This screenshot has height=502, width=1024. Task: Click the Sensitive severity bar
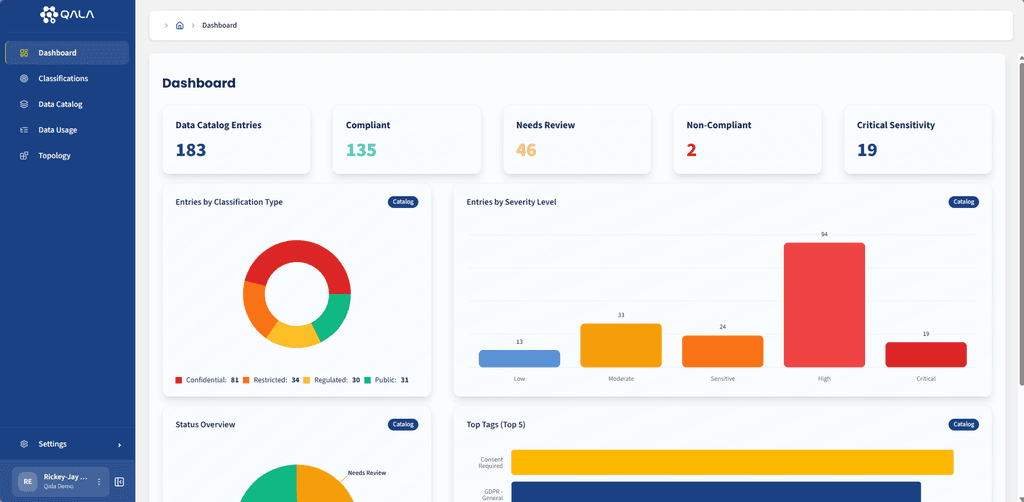pos(723,351)
